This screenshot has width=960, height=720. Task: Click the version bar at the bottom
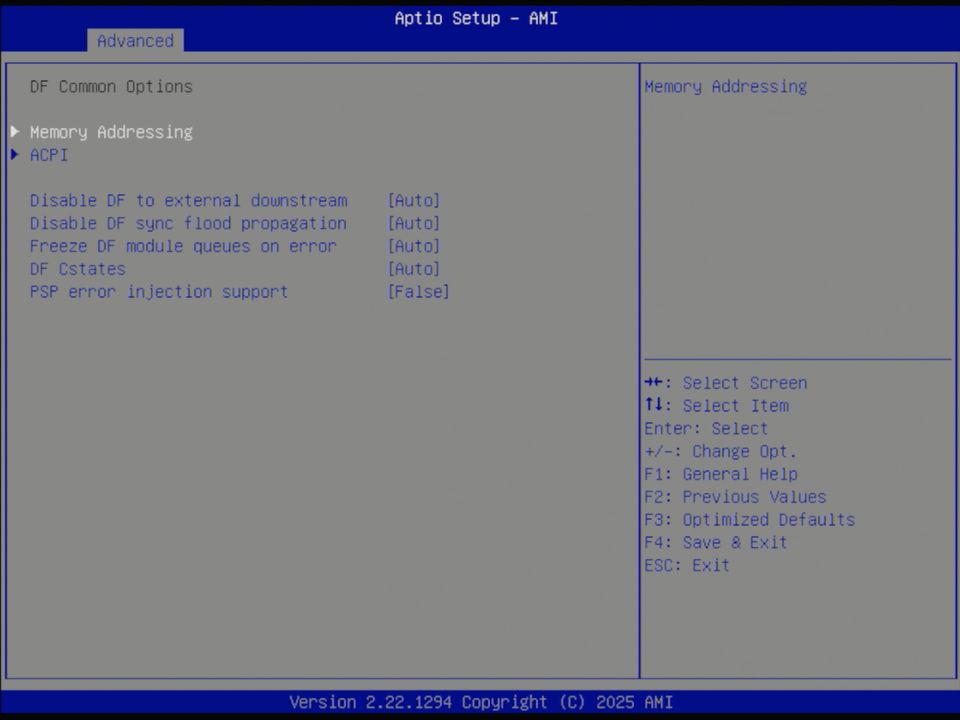click(x=476, y=702)
